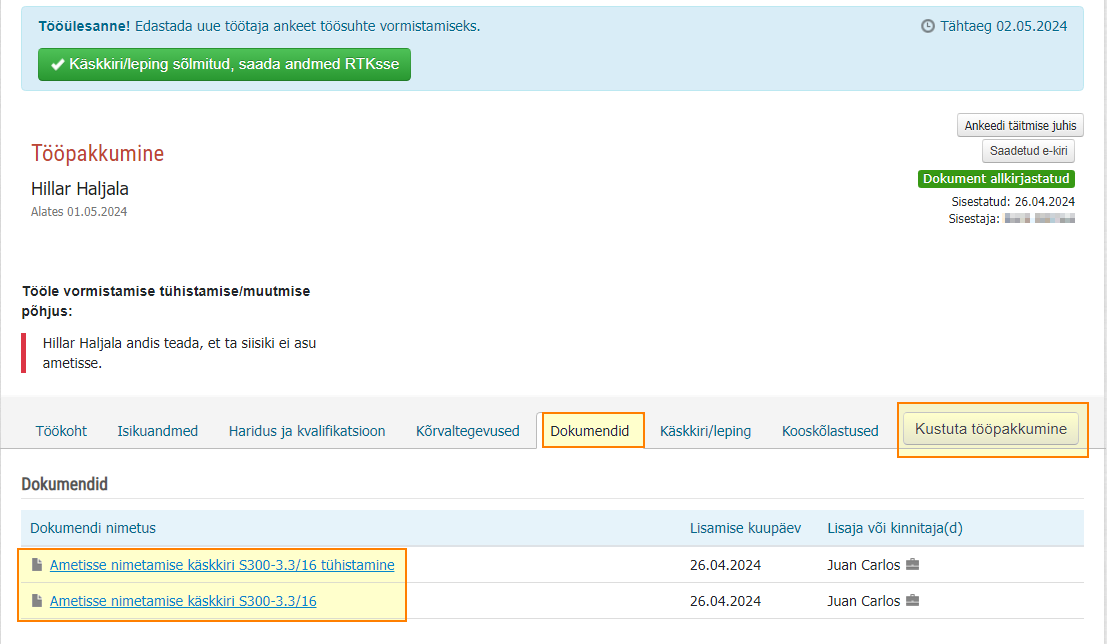This screenshot has width=1107, height=644.
Task: Click briefcase icon in first Juan Carlos row
Action: (912, 564)
